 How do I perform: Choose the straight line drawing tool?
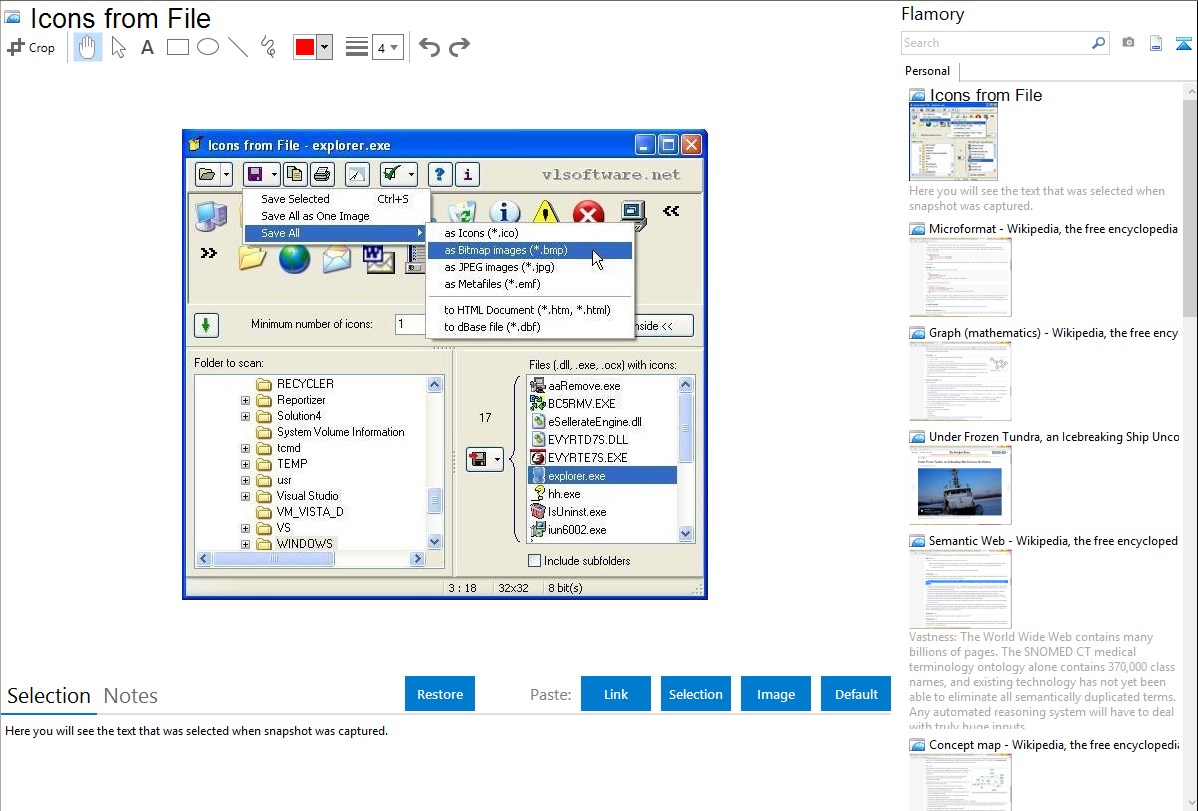point(238,47)
